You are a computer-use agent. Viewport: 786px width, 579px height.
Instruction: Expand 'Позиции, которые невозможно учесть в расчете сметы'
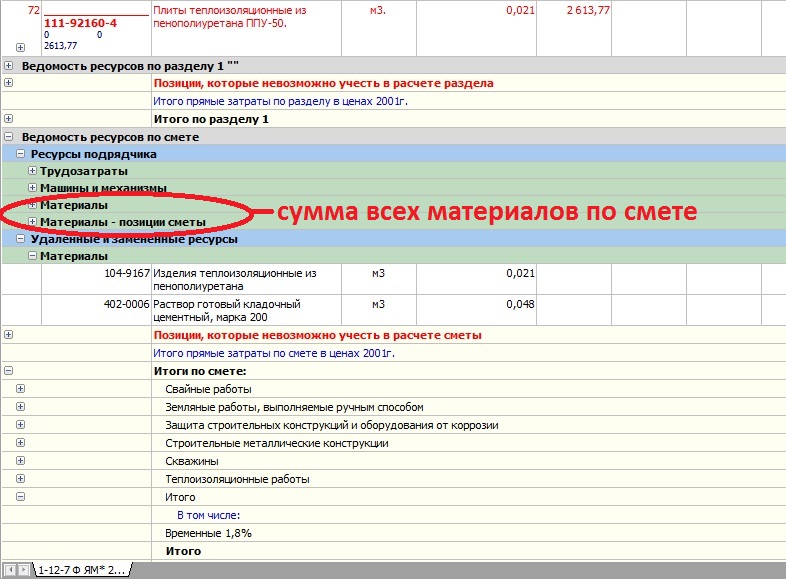(9, 335)
